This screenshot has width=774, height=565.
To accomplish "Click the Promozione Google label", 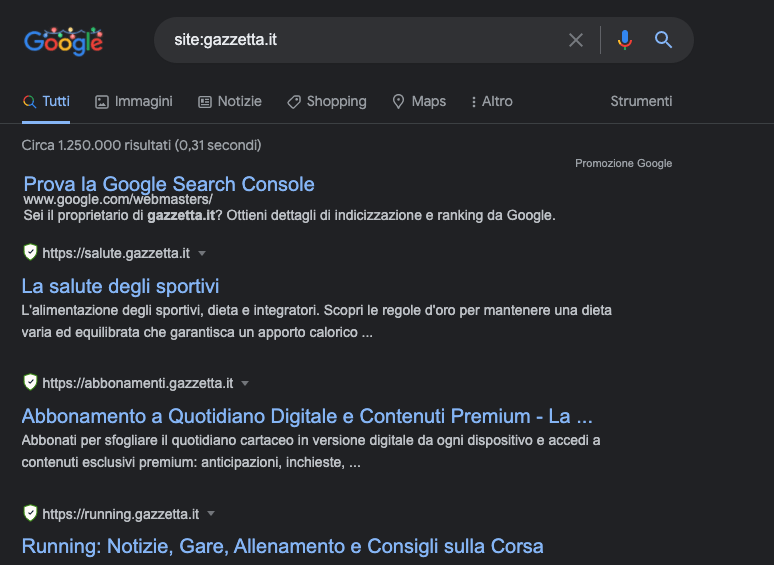I will click(x=623, y=163).
